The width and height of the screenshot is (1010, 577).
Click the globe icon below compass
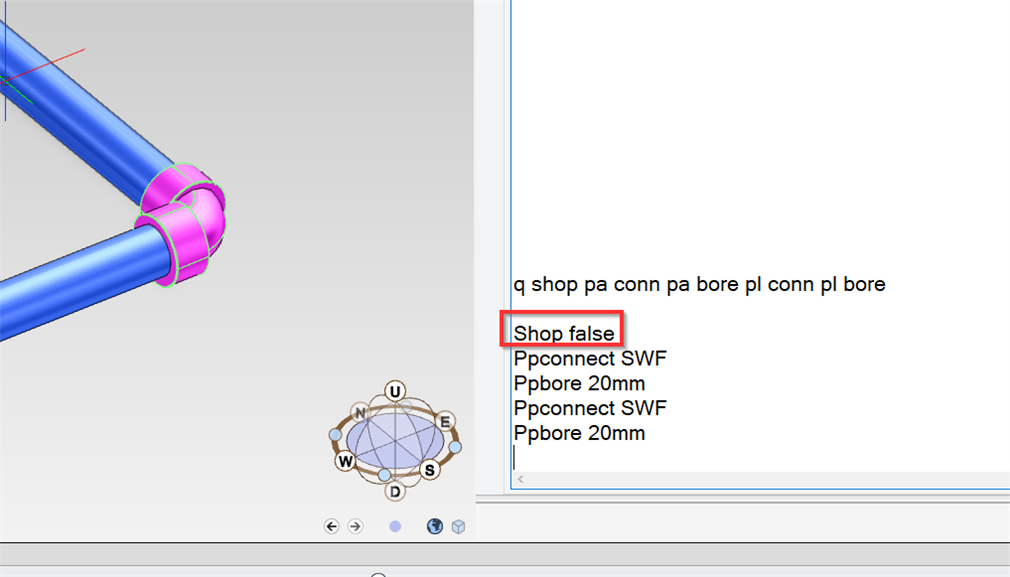point(435,527)
